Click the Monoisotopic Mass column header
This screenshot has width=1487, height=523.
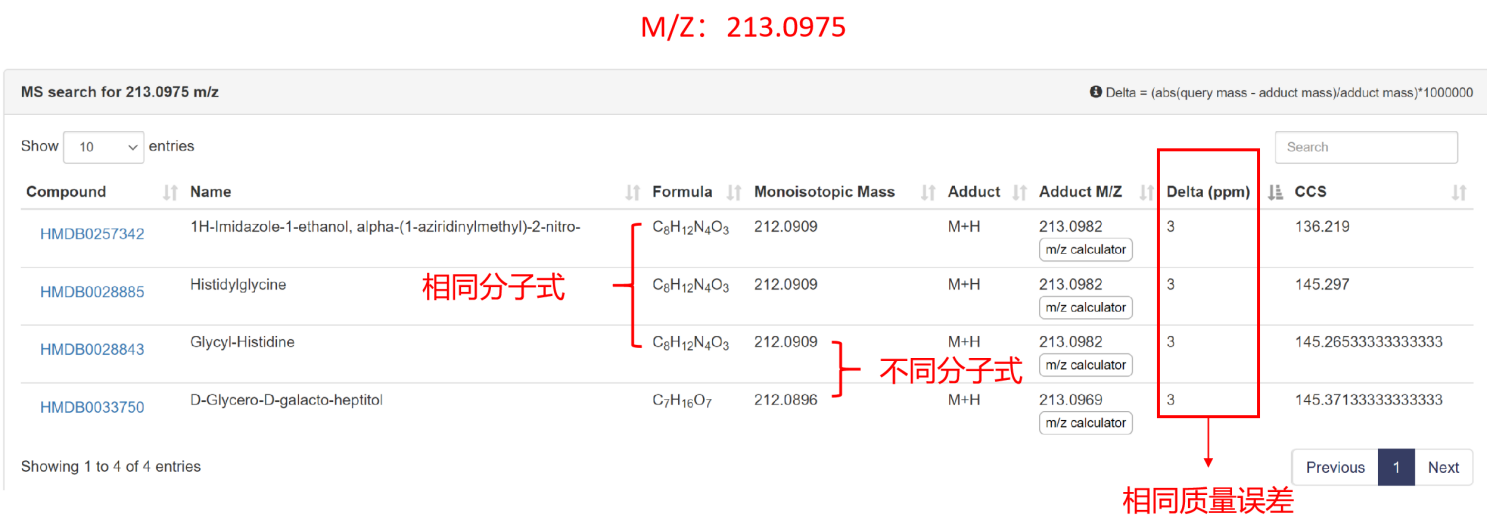pyautogui.click(x=824, y=192)
